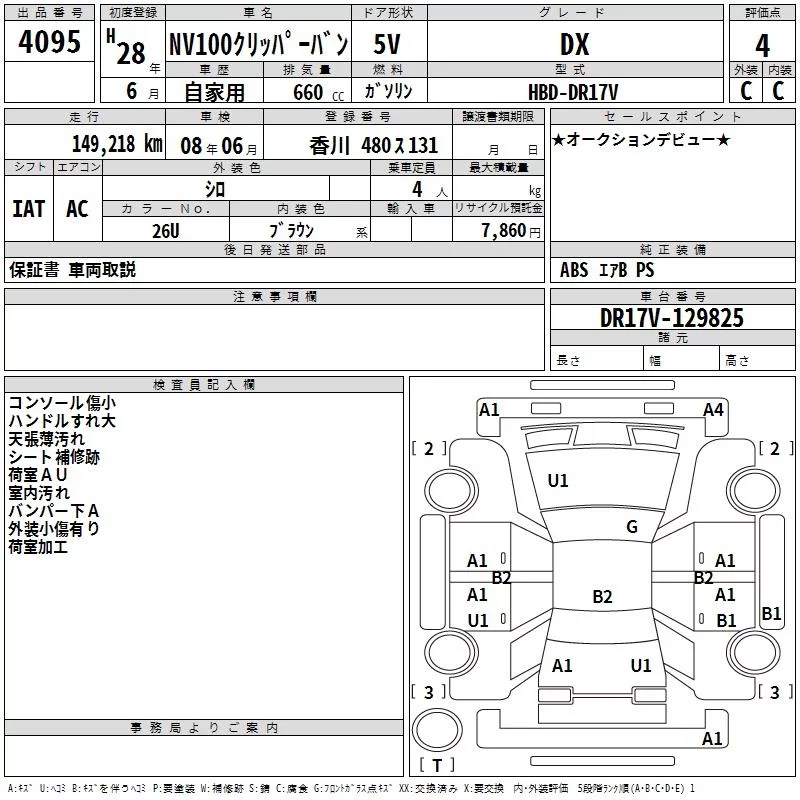Select the [T] spare tire label
800x800 pixels.
[436, 766]
